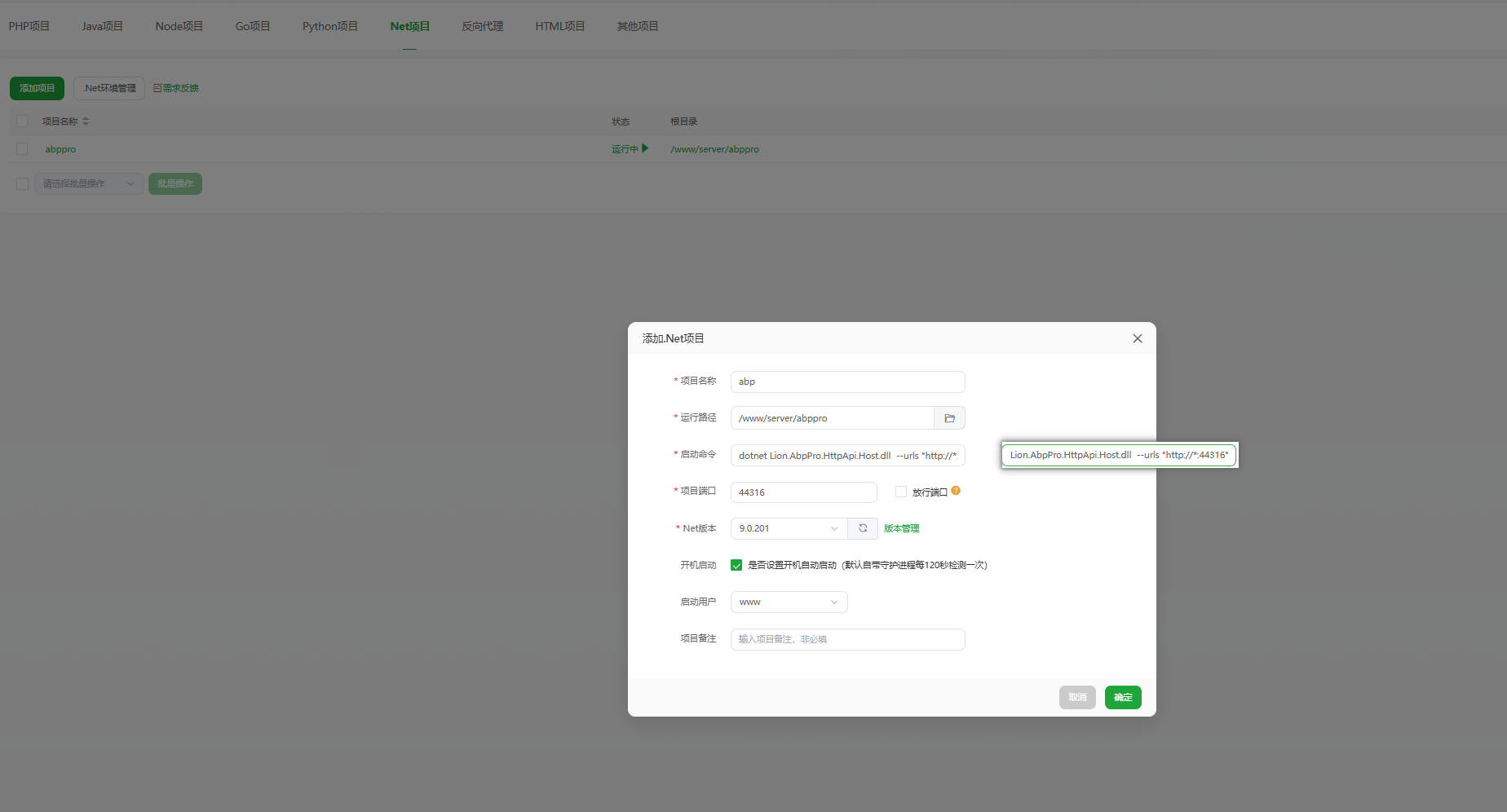This screenshot has height=812, width=1507.
Task: Expand the 启动用户 www dropdown
Action: [x=788, y=602]
